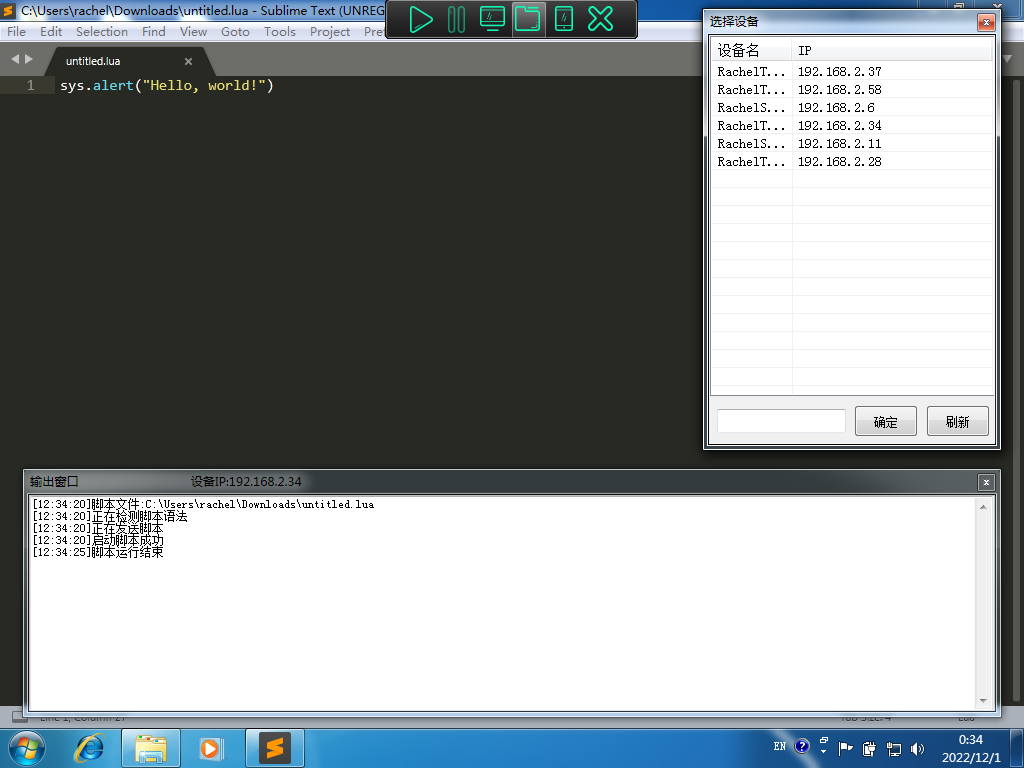The width and height of the screenshot is (1024, 768).
Task: Click the green play button to run script
Action: [x=421, y=19]
